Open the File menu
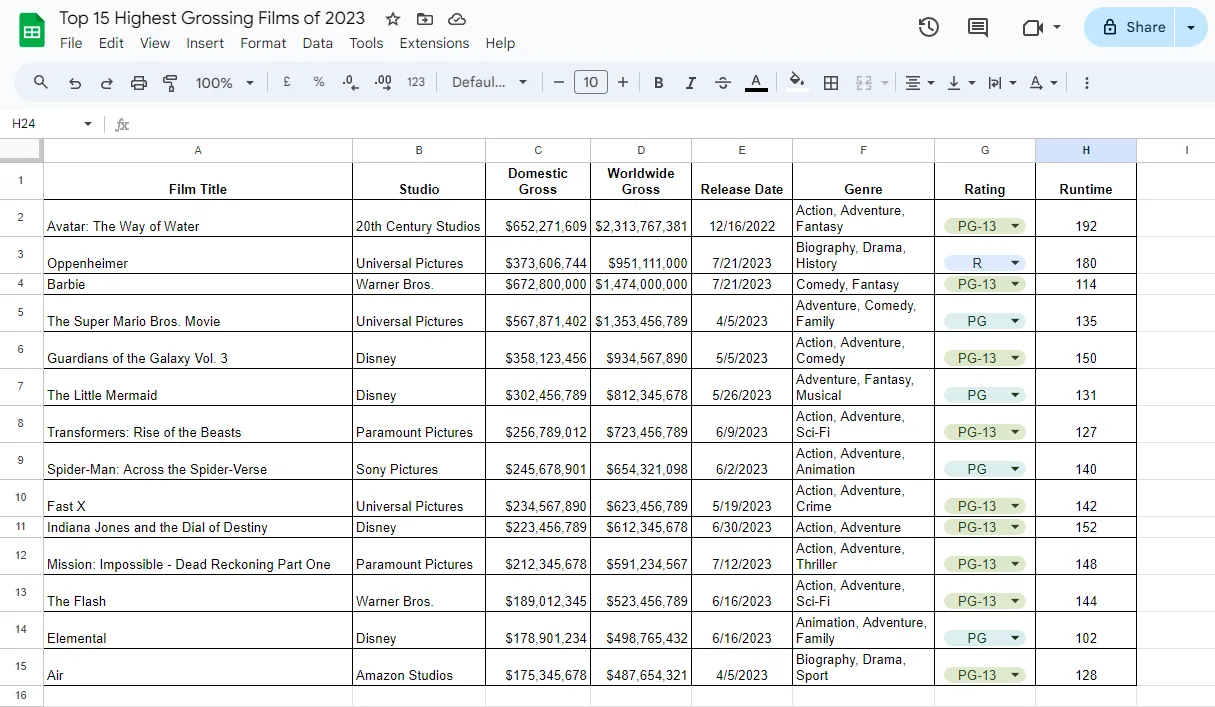The image size is (1215, 707). click(71, 43)
